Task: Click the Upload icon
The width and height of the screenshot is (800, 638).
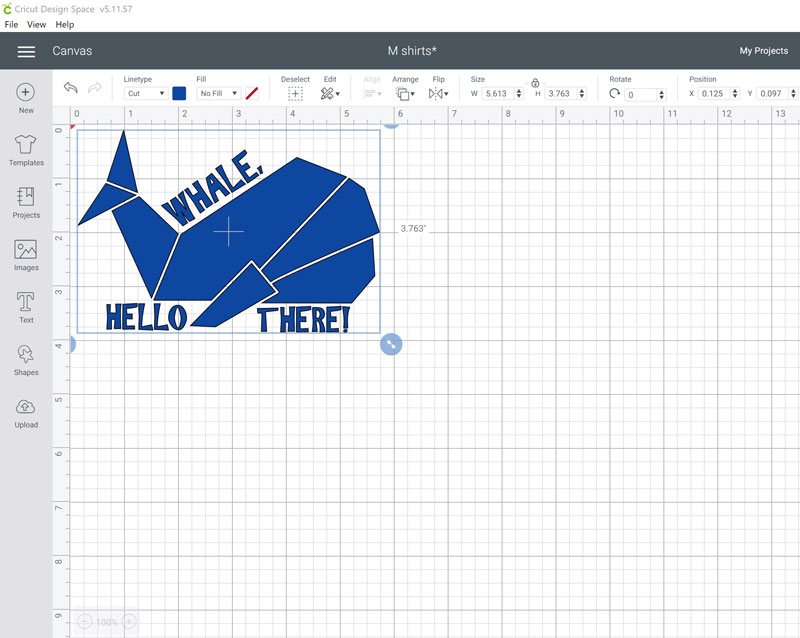Action: [26, 407]
